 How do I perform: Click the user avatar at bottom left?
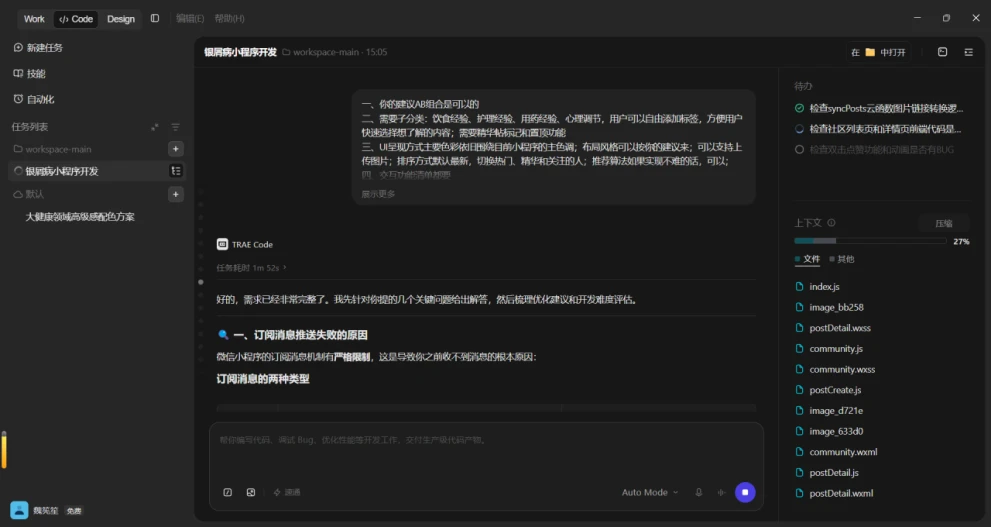click(19, 510)
